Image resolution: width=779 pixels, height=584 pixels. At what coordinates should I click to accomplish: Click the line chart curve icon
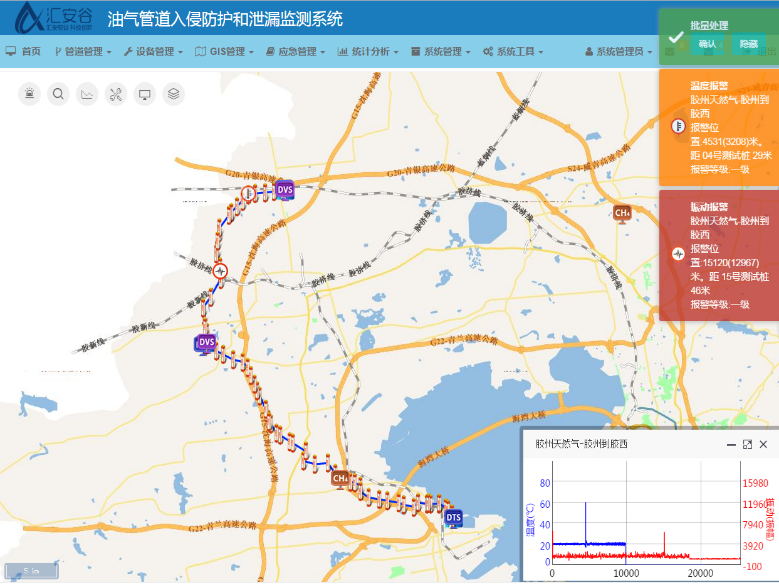click(87, 94)
